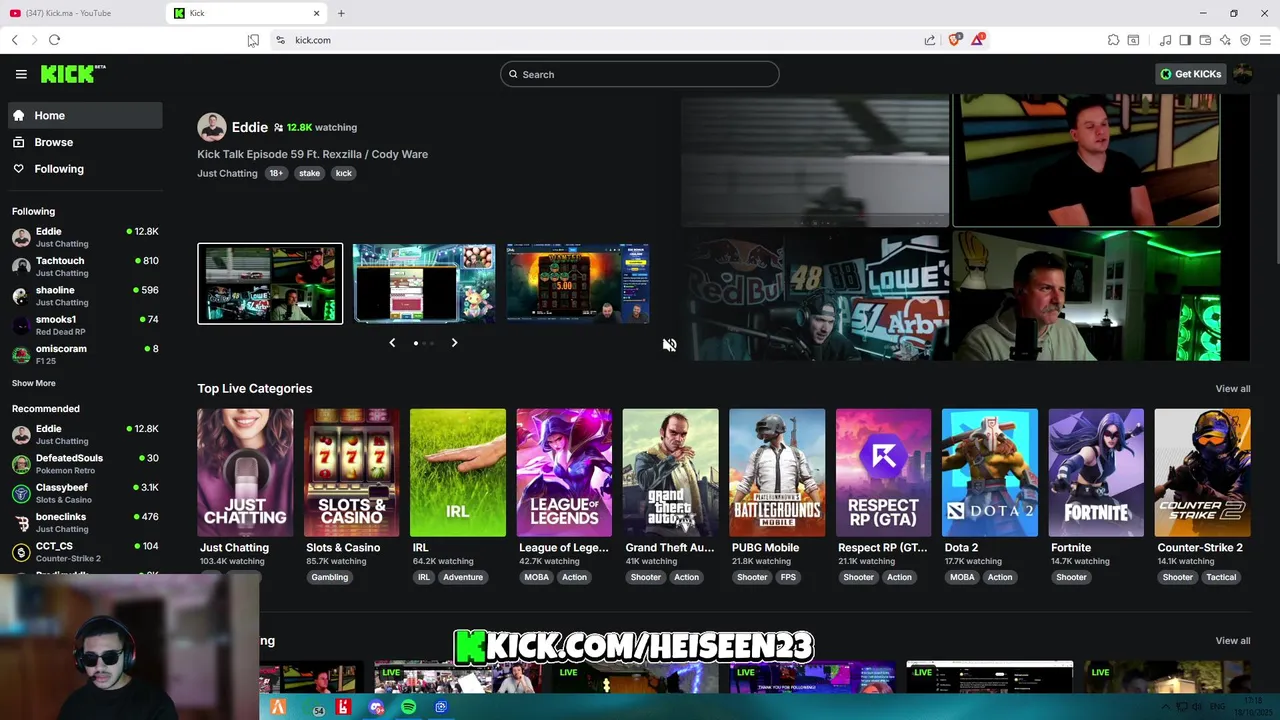Open CCT_CS in the Recommended list
Viewport: 1280px width, 720px height.
point(85,552)
